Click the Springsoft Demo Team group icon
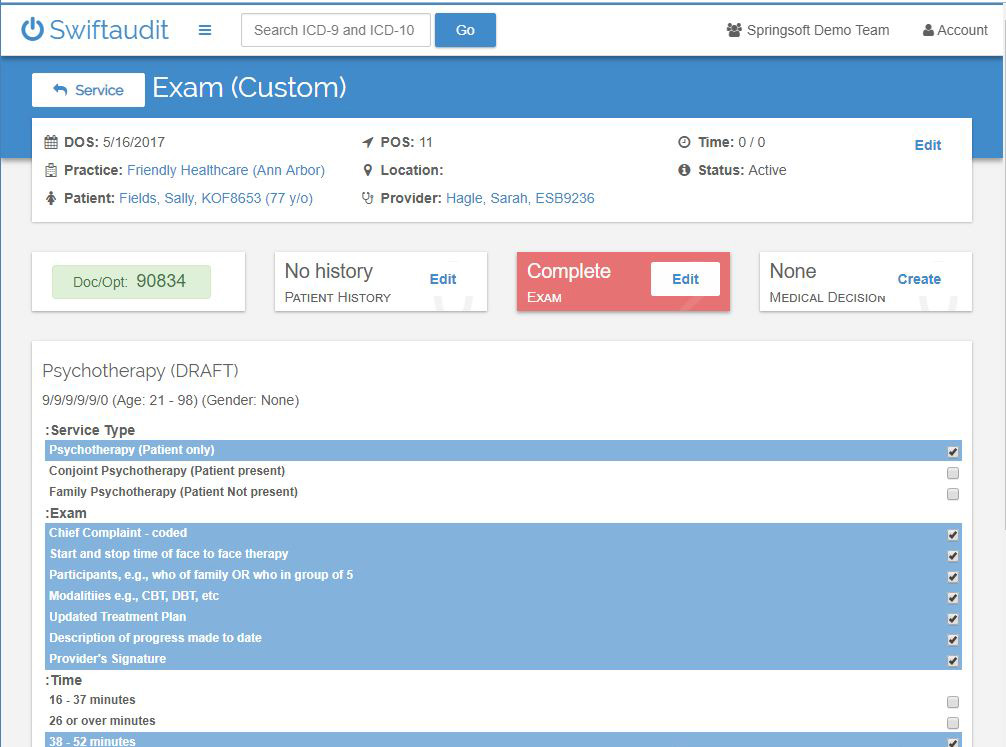Viewport: 1006px width, 747px height. click(x=734, y=30)
